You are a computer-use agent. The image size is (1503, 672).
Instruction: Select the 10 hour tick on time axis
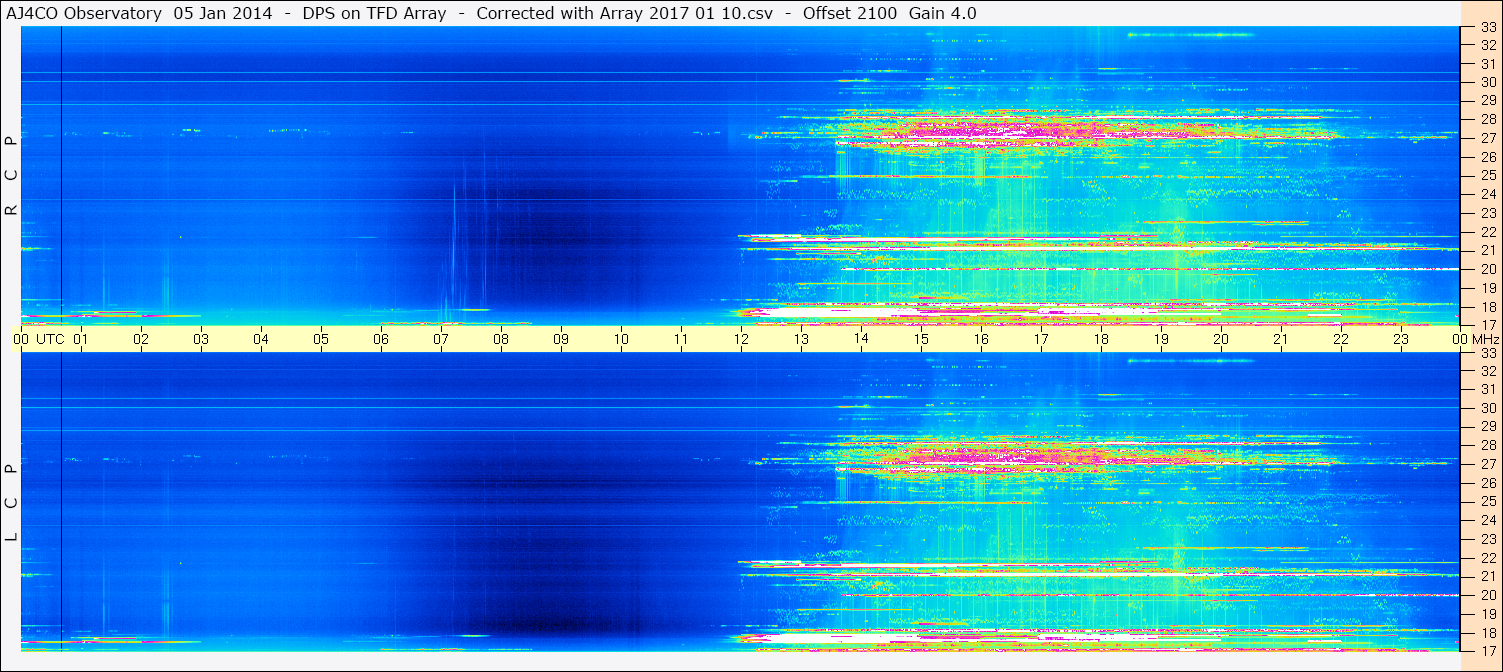[x=621, y=339]
